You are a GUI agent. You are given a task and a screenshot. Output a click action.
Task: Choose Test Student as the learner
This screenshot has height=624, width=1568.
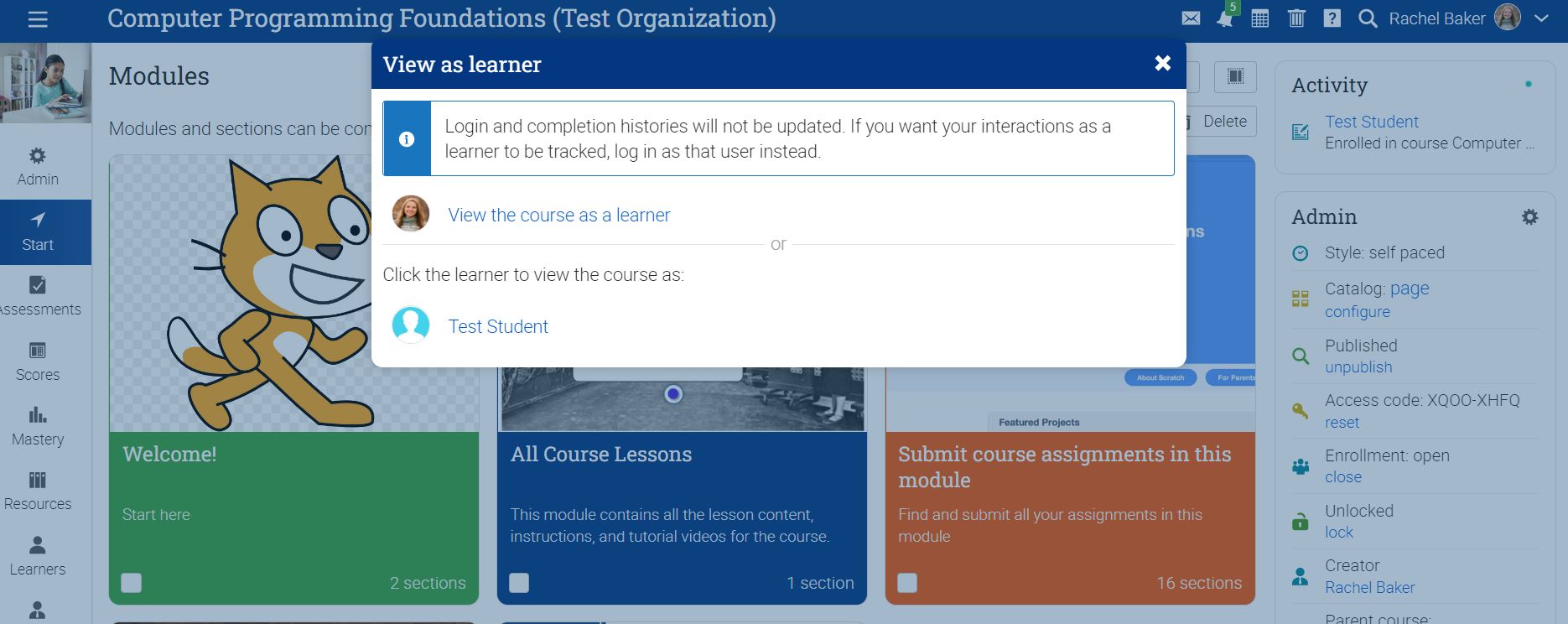click(x=497, y=326)
